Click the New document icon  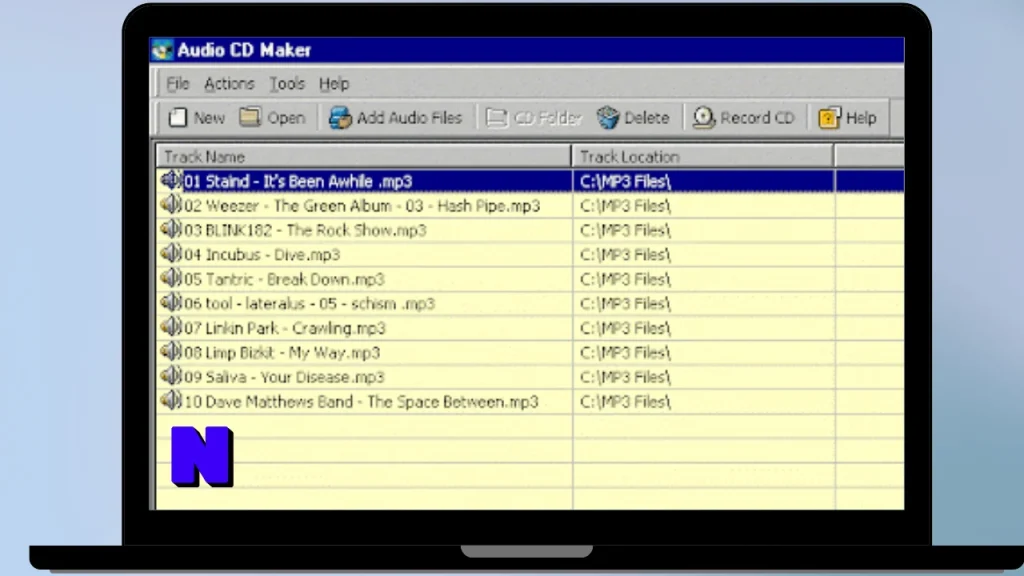coord(178,118)
